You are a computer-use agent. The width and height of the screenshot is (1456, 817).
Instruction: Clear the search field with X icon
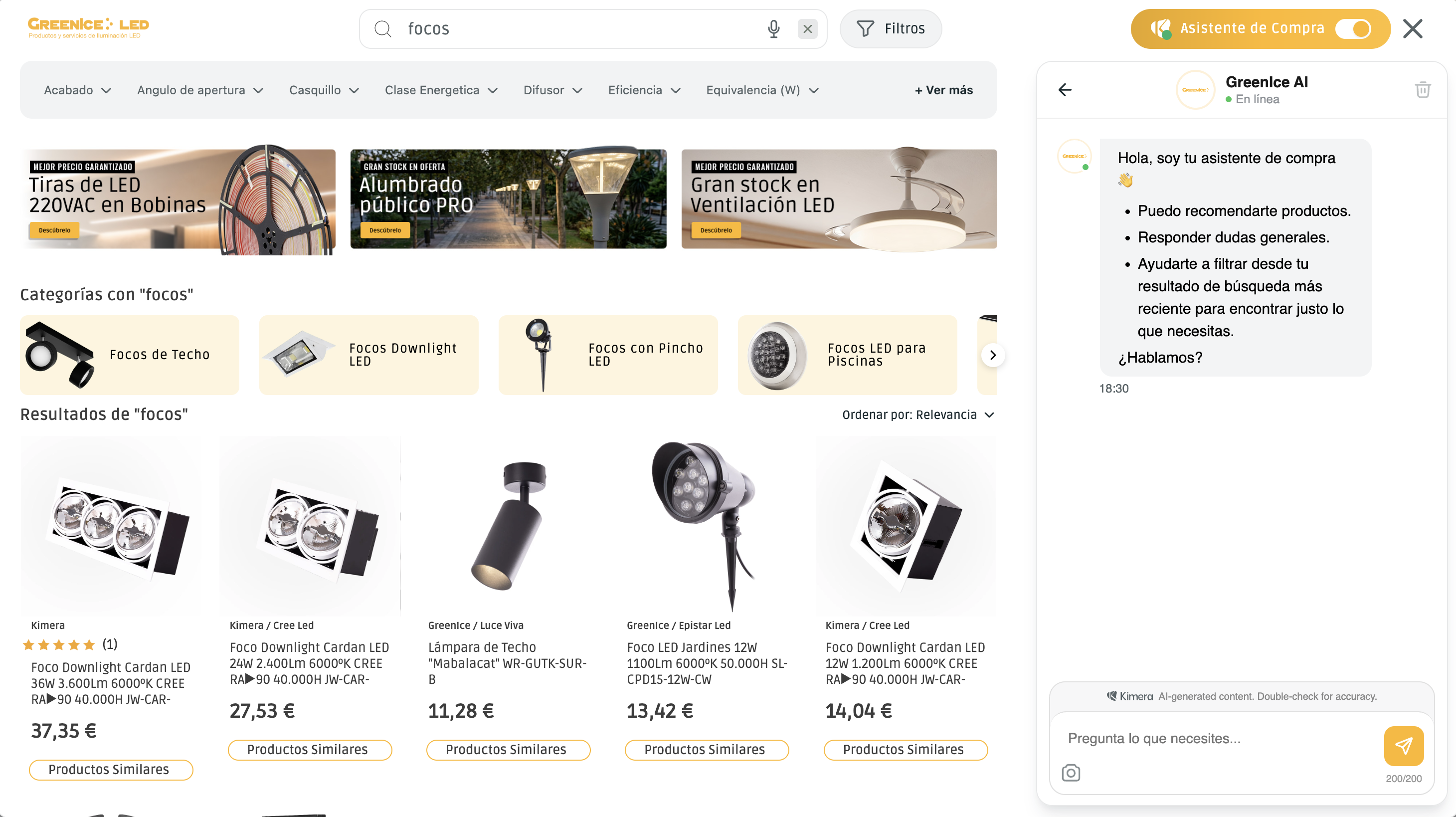(x=807, y=29)
